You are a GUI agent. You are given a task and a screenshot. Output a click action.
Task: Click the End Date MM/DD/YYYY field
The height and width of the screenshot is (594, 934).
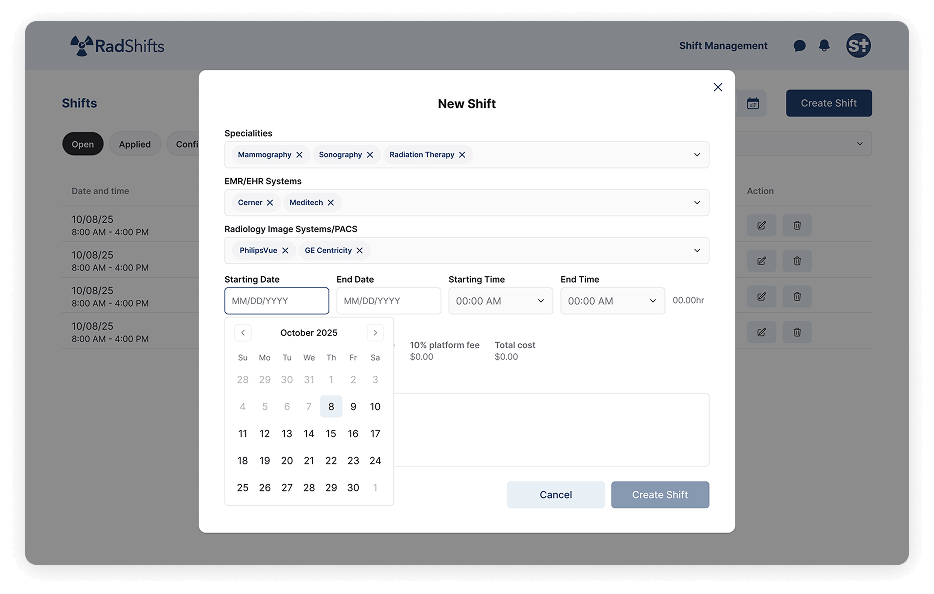click(x=388, y=300)
